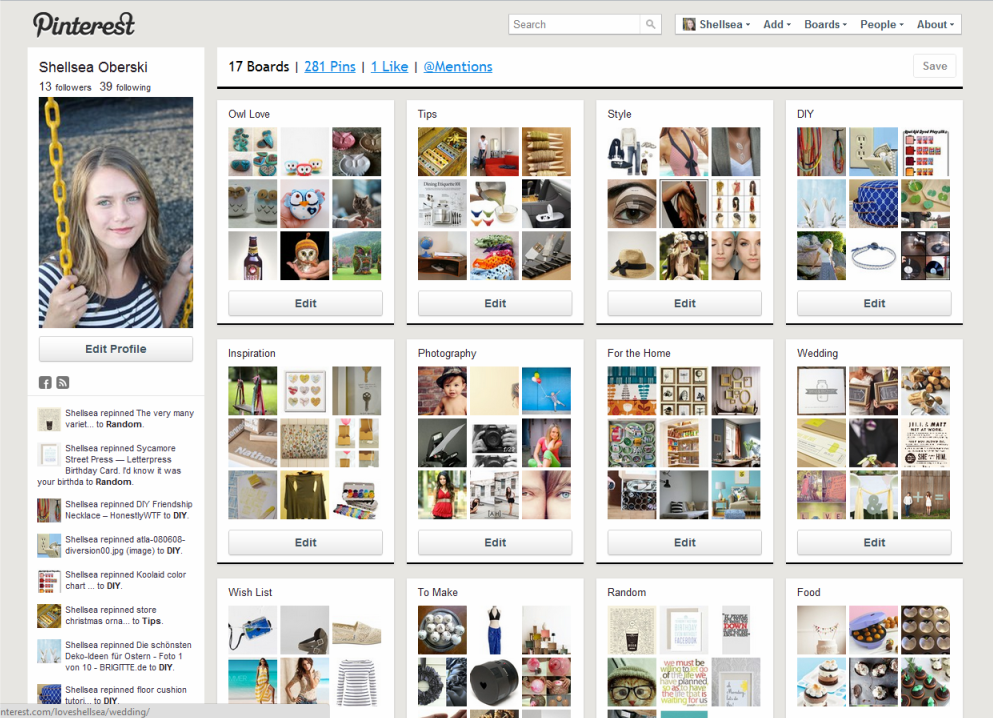The height and width of the screenshot is (718, 993).
Task: Open the @Mentions tab
Action: 458,66
